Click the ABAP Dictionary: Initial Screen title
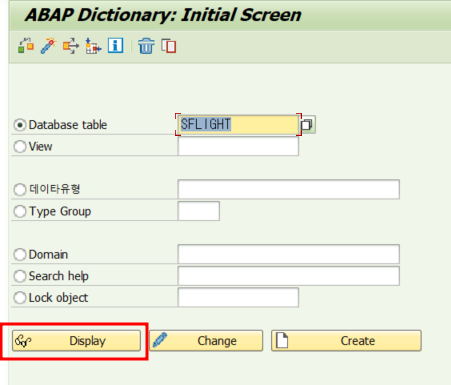 163,15
